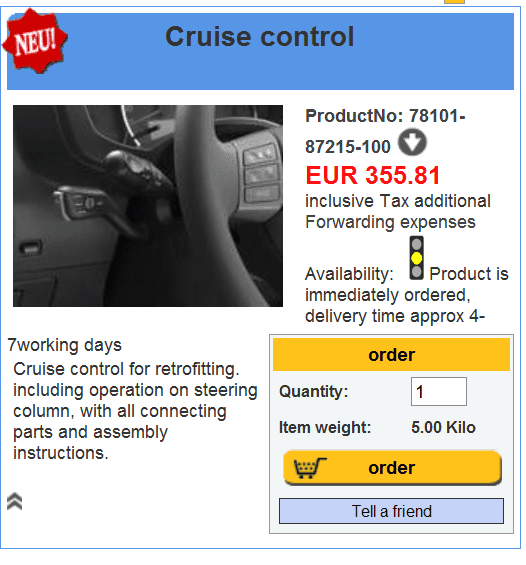The image size is (526, 565).
Task: Click the Cruise control for retrofitting description
Action: (x=135, y=411)
